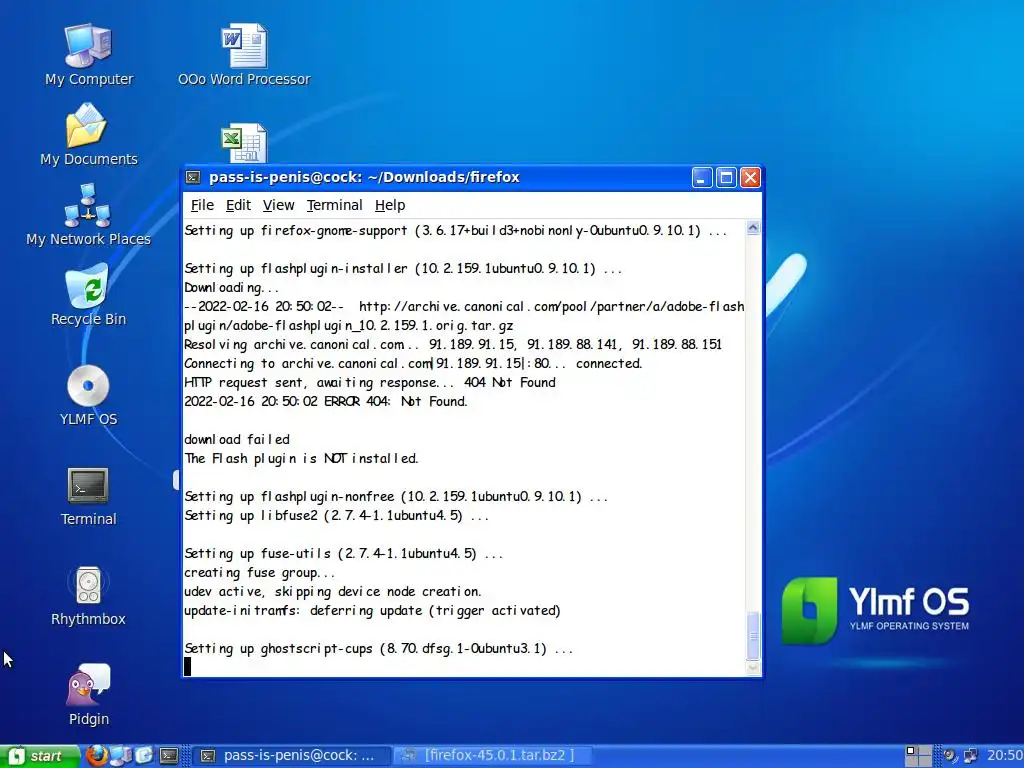1024x768 pixels.
Task: Open the Edit menu in terminal
Action: pos(238,205)
